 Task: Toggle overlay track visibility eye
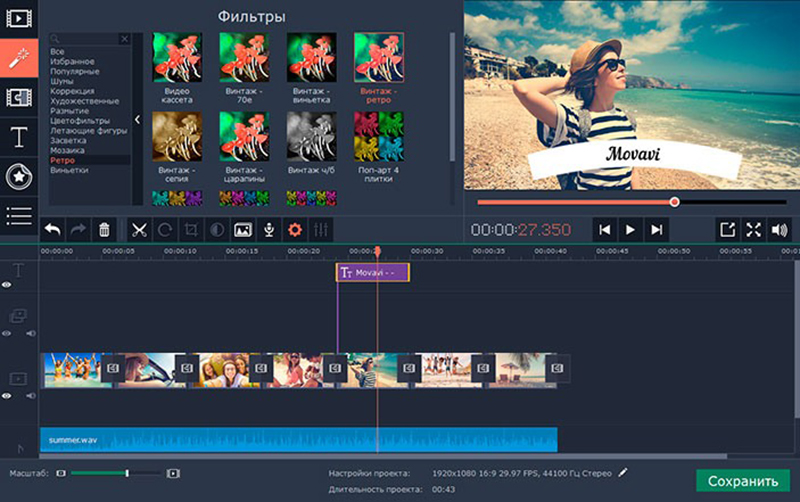pyautogui.click(x=7, y=333)
